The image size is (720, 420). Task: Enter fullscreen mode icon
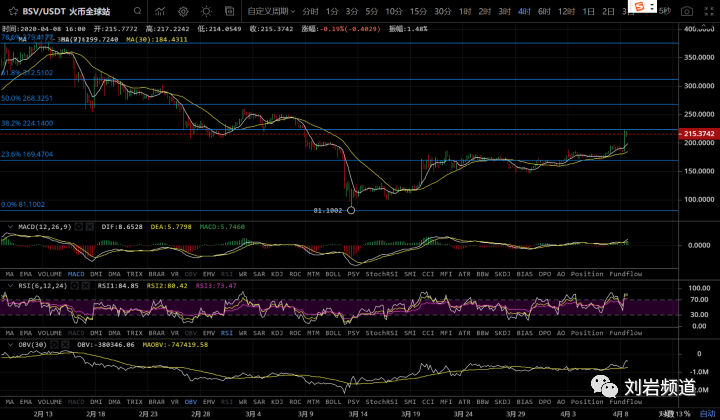(x=709, y=11)
